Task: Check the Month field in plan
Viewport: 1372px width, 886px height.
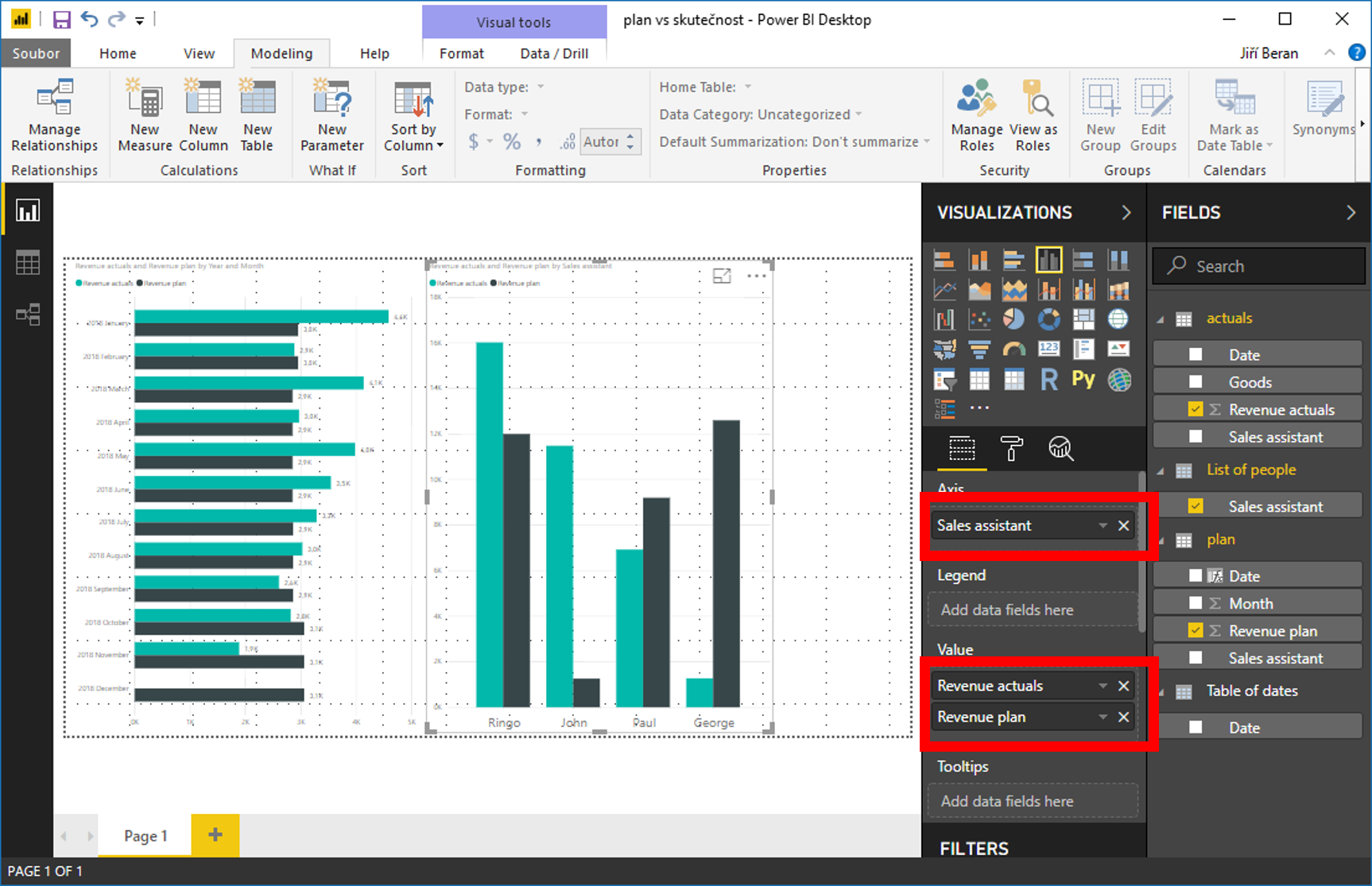Action: coord(1196,603)
